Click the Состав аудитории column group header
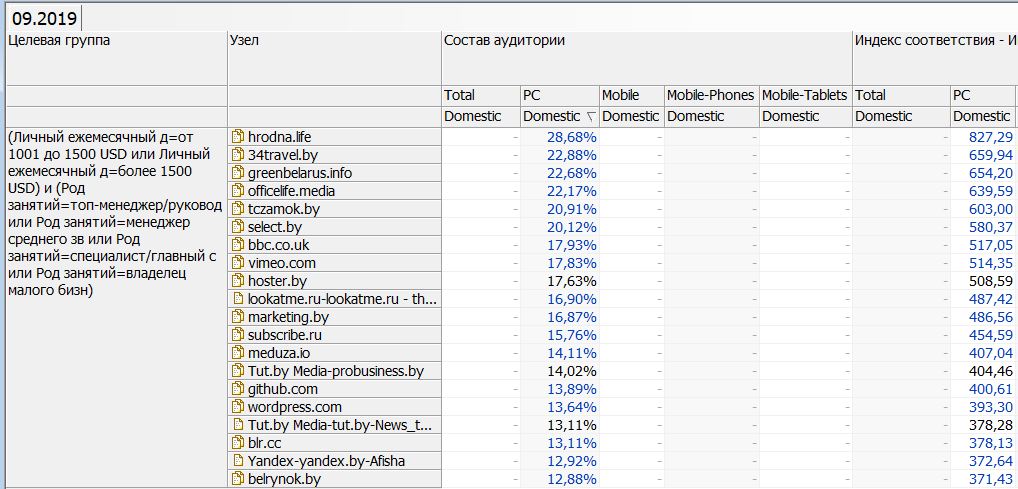1018x489 pixels. pyautogui.click(x=504, y=41)
